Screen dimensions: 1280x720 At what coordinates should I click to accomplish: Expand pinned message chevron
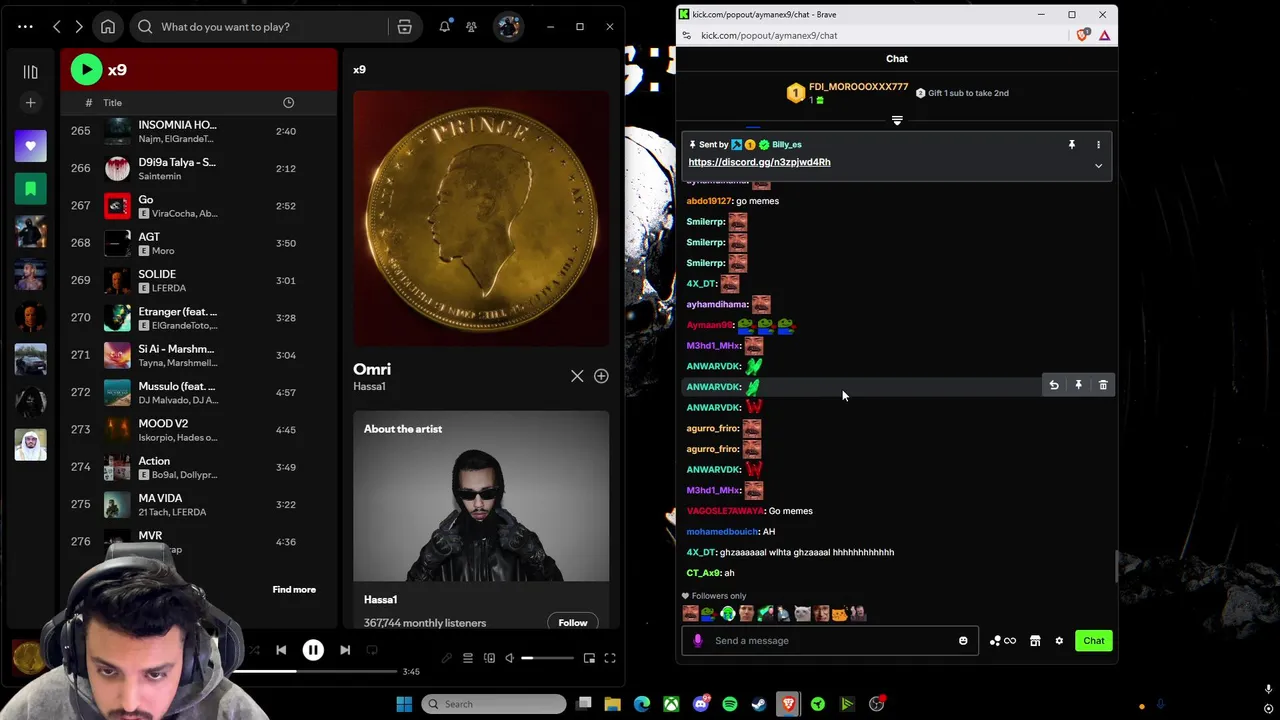pos(1098,166)
